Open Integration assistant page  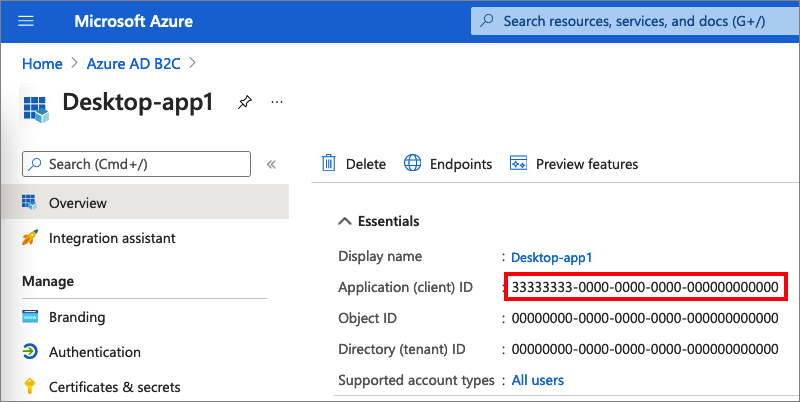112,238
